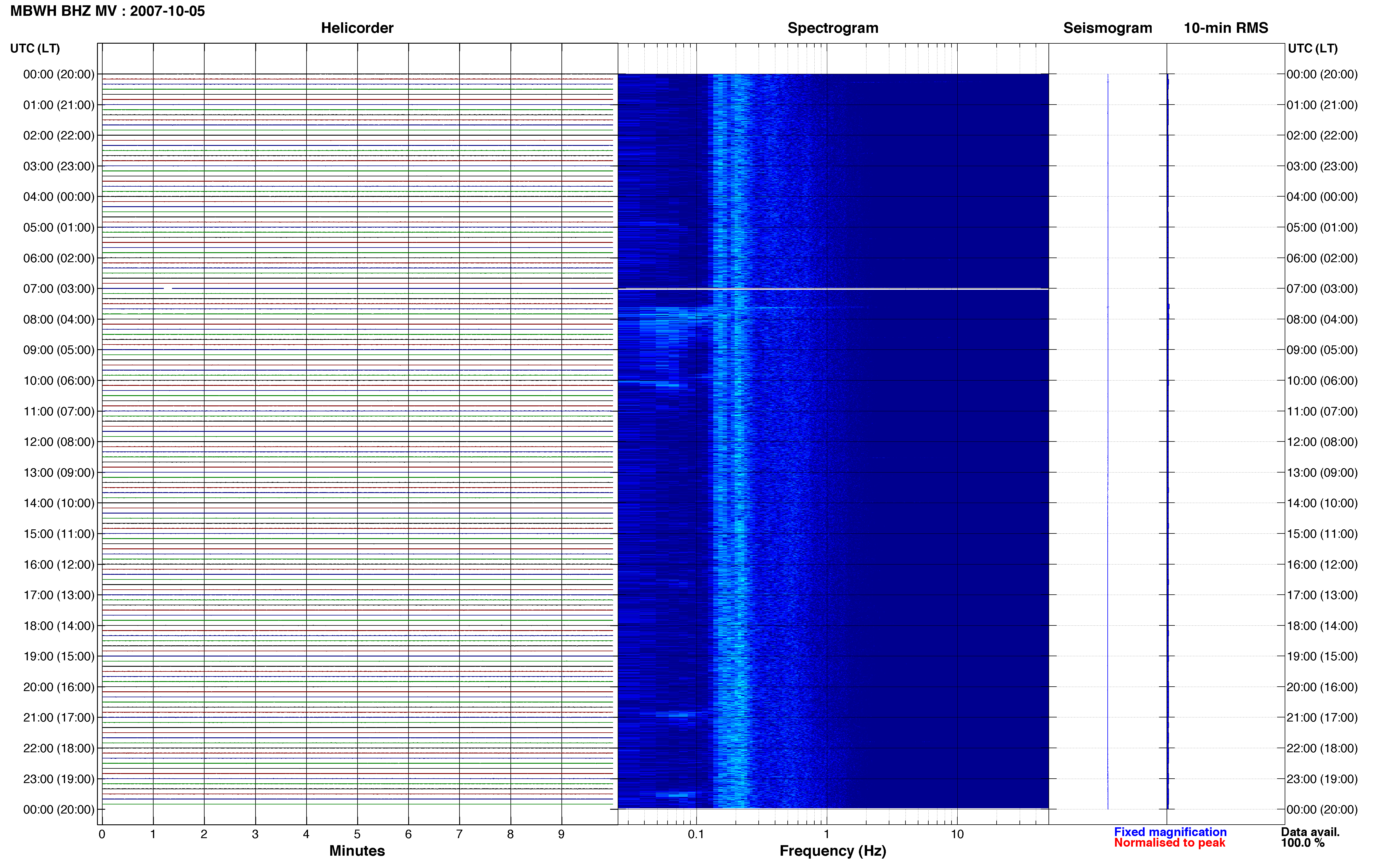Click the white gap line in spectrogram at 07:00
The image size is (1389, 868).
coord(833,289)
